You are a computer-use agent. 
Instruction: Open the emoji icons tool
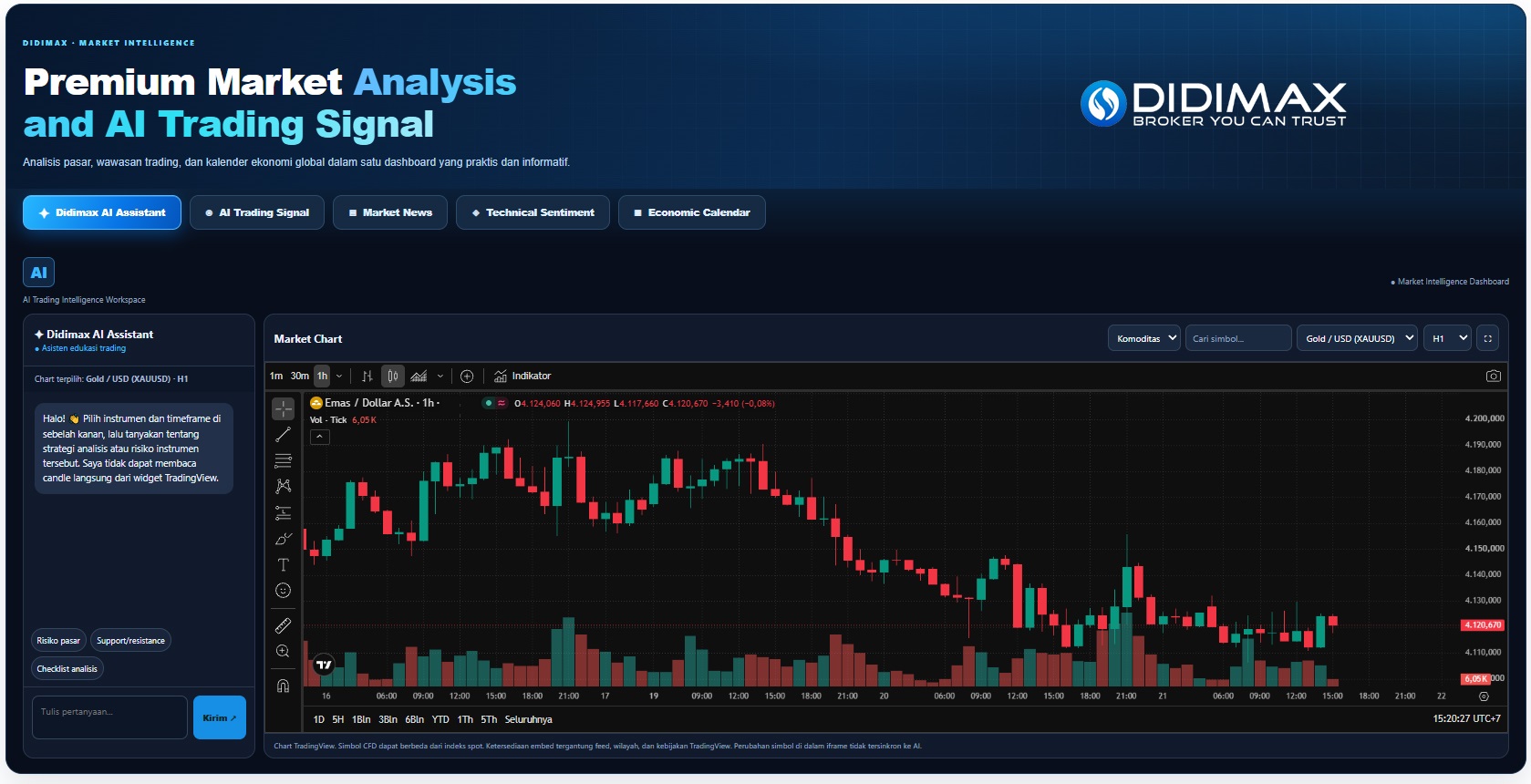tap(283, 591)
